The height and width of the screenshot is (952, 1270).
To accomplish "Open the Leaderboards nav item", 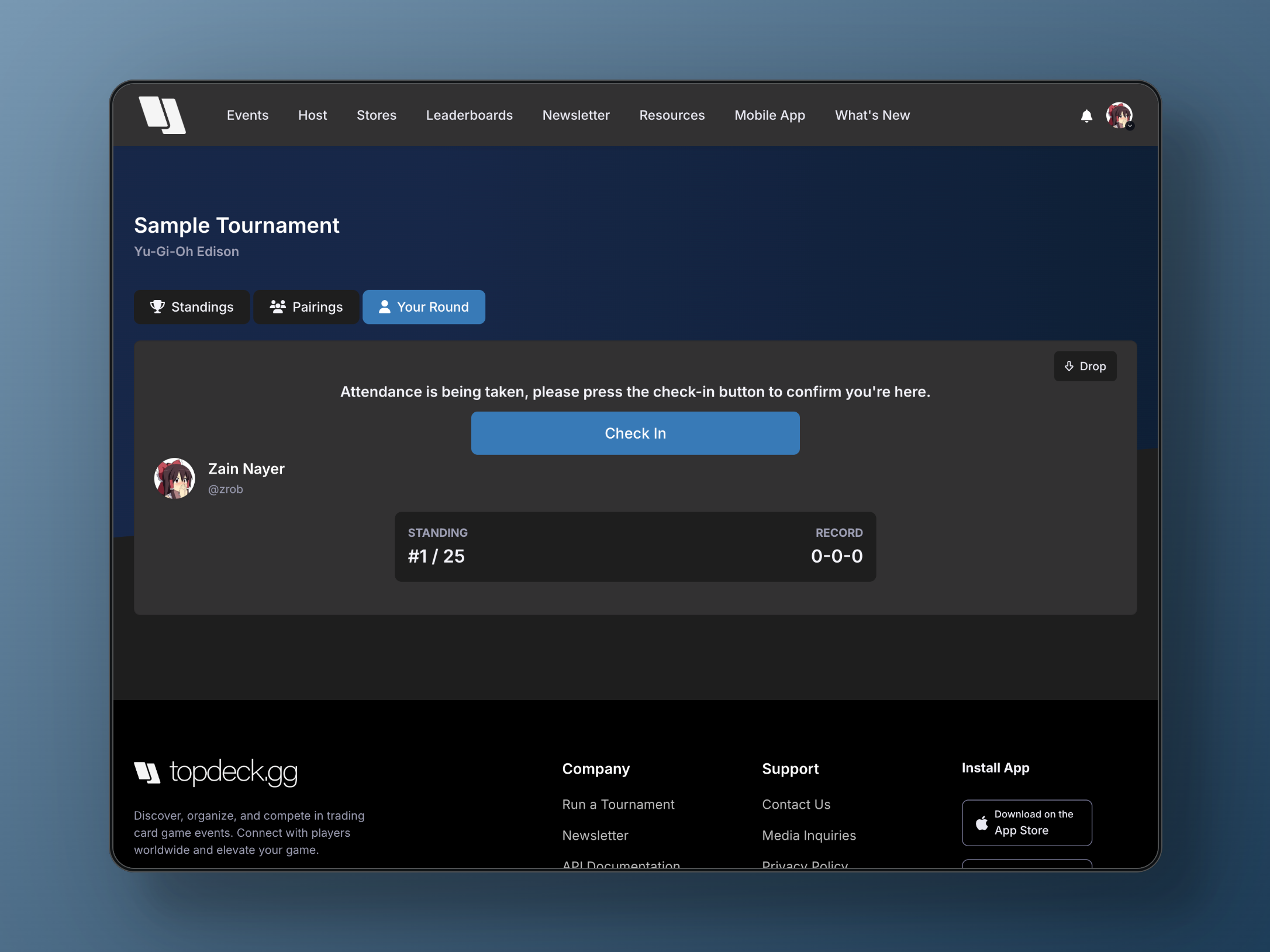I will pos(469,115).
